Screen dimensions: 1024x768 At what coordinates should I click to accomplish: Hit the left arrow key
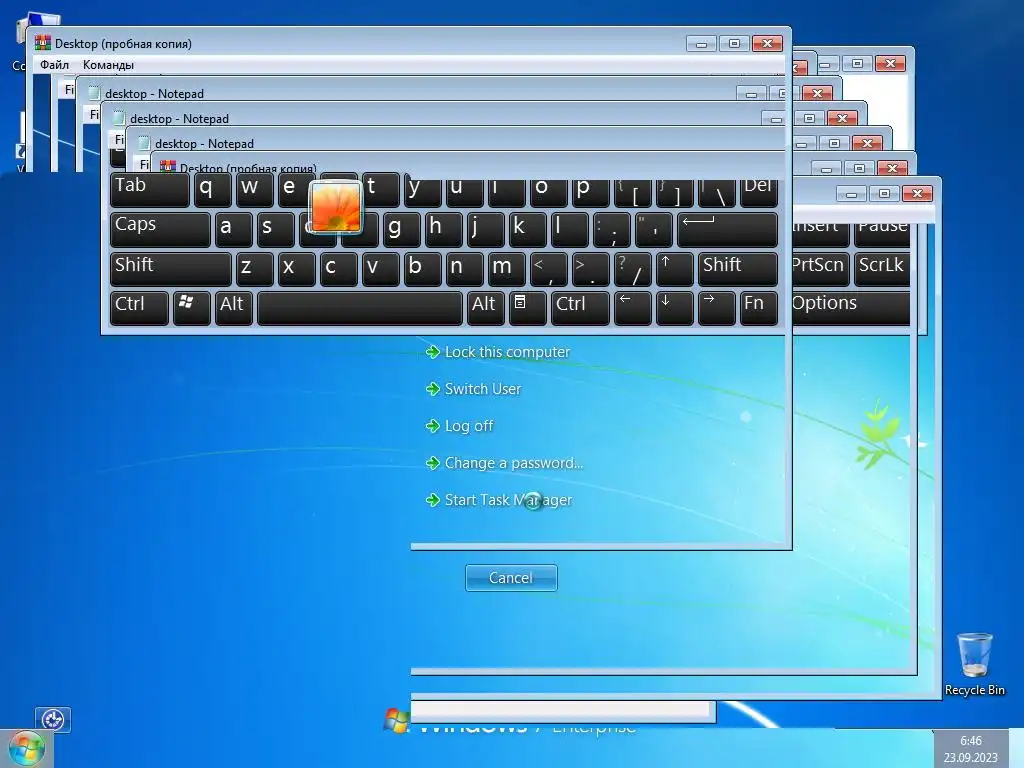(x=632, y=308)
